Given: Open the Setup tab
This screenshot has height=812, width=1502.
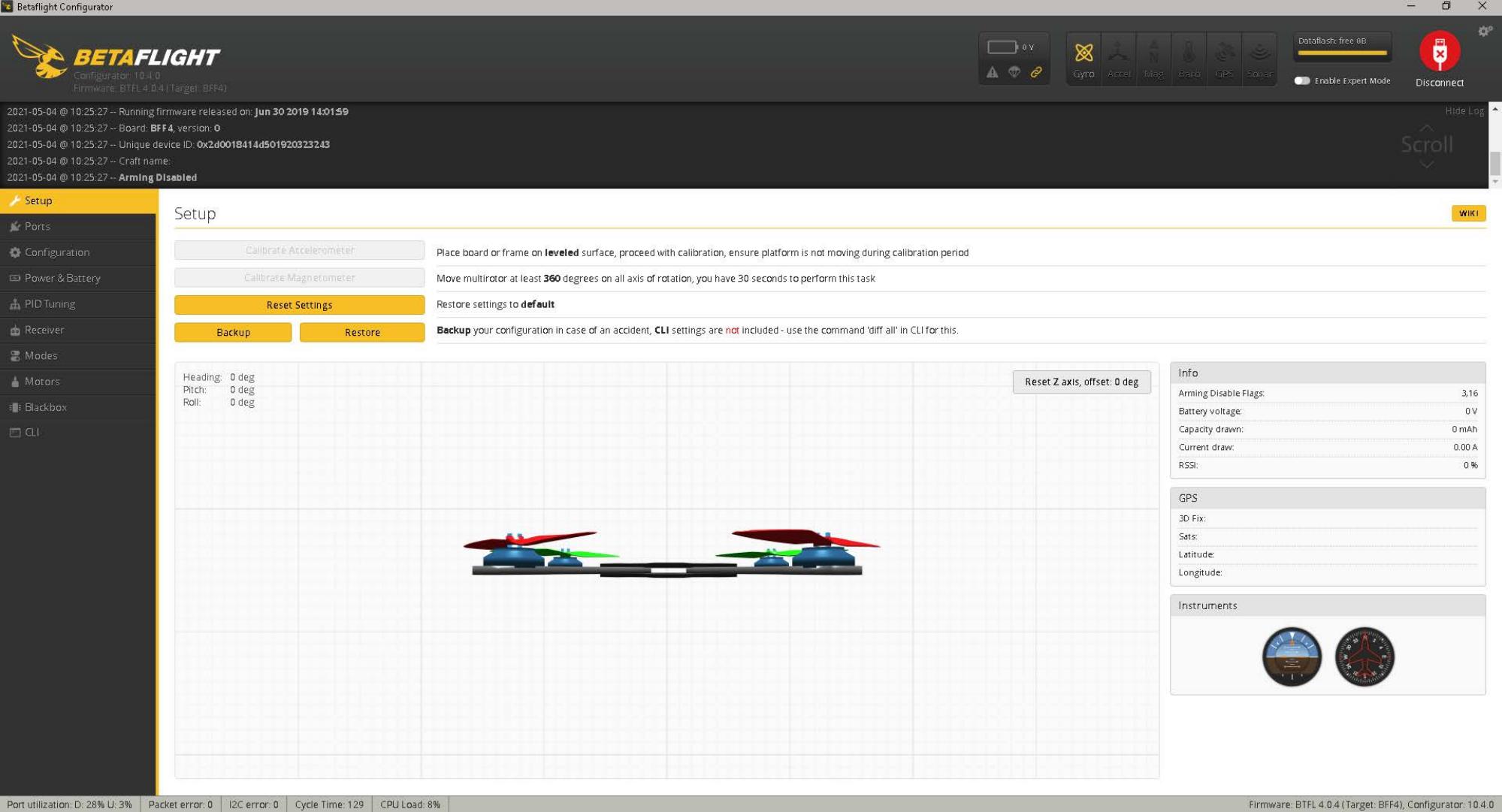Looking at the screenshot, I should click(x=78, y=201).
